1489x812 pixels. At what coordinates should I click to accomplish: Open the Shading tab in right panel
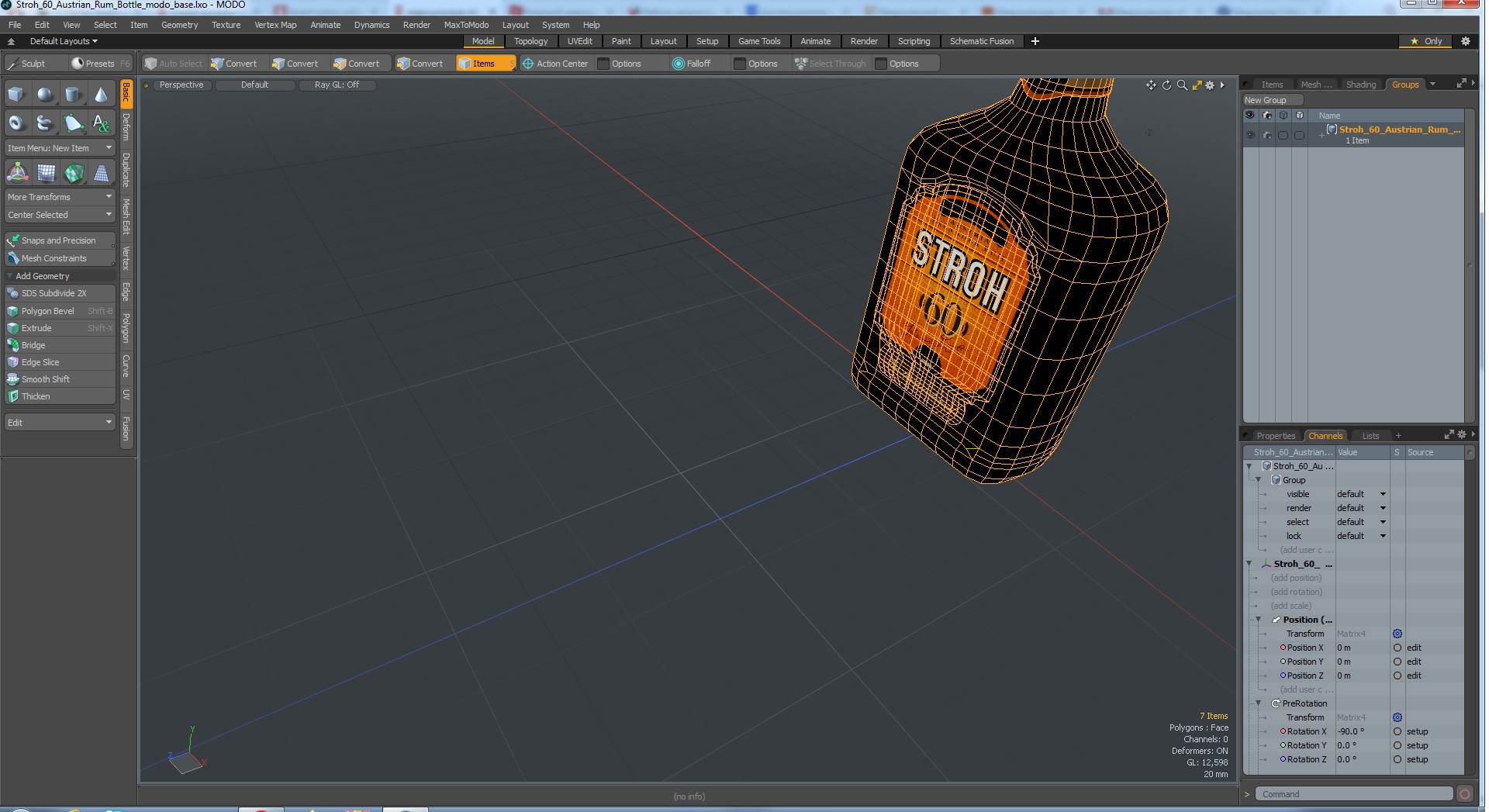click(1360, 85)
